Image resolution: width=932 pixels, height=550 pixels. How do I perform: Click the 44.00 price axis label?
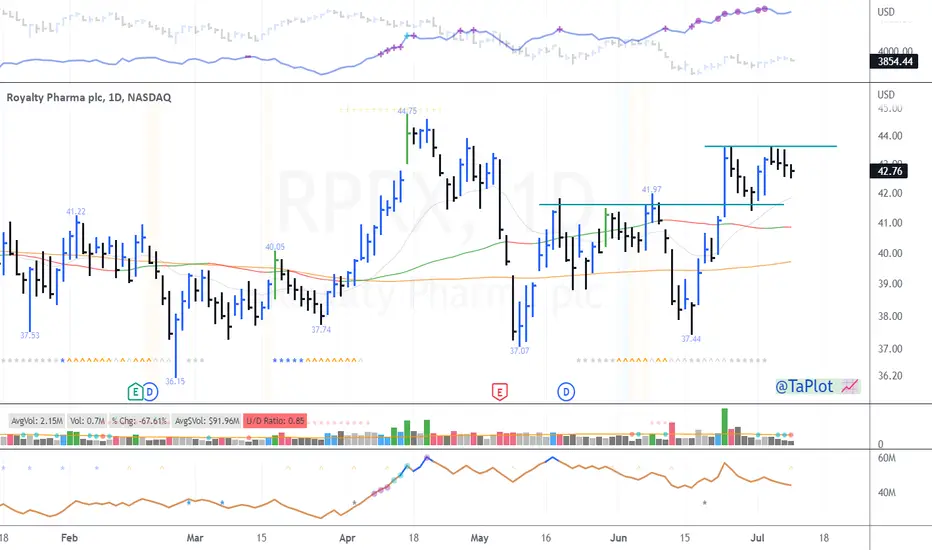pyautogui.click(x=890, y=136)
